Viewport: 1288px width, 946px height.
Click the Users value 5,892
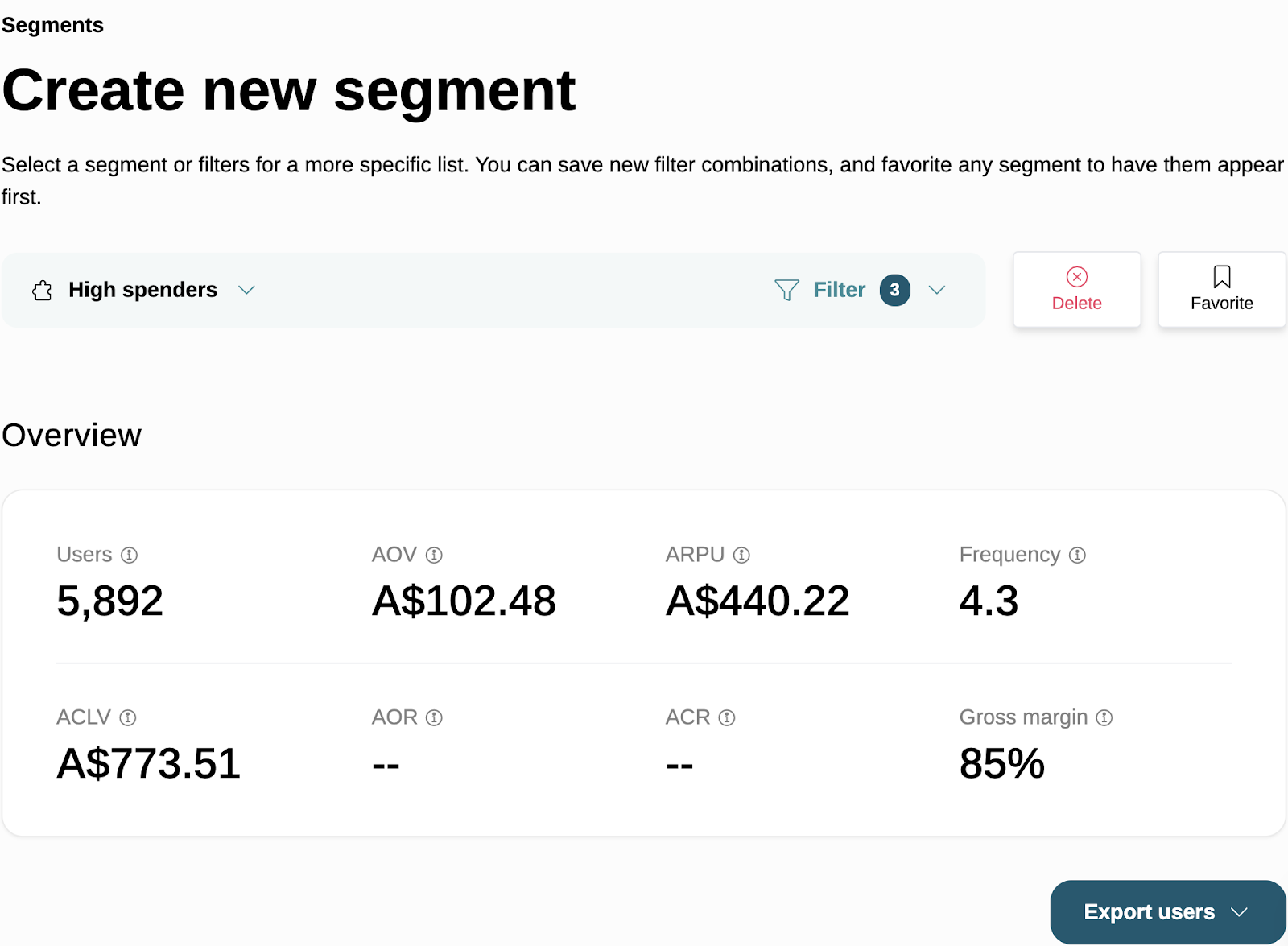click(x=110, y=601)
